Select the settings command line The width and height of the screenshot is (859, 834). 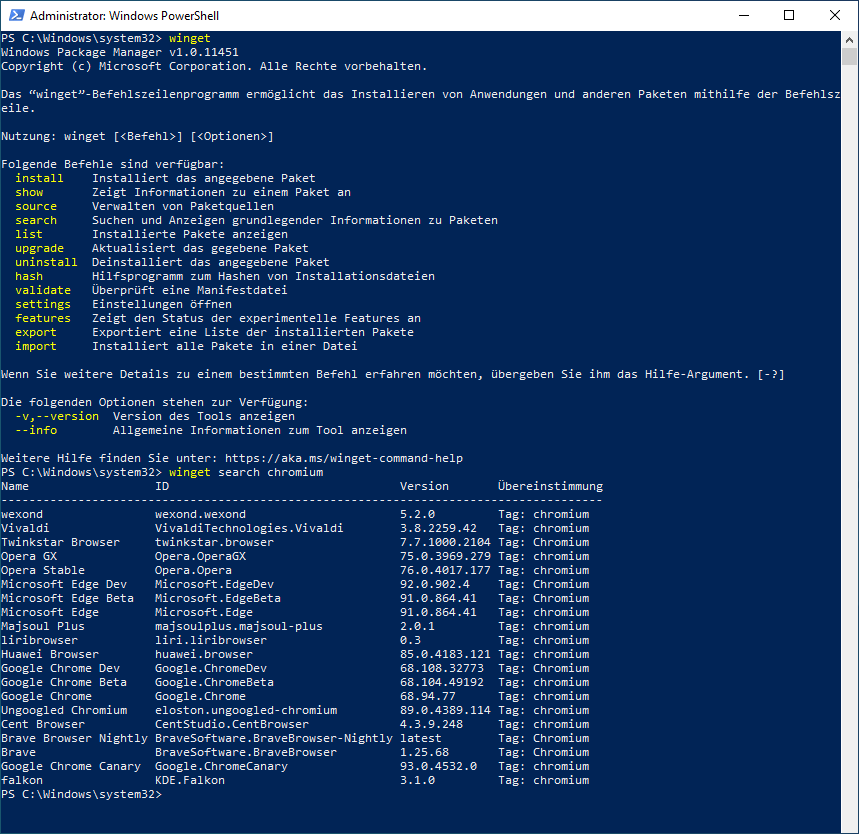point(42,303)
